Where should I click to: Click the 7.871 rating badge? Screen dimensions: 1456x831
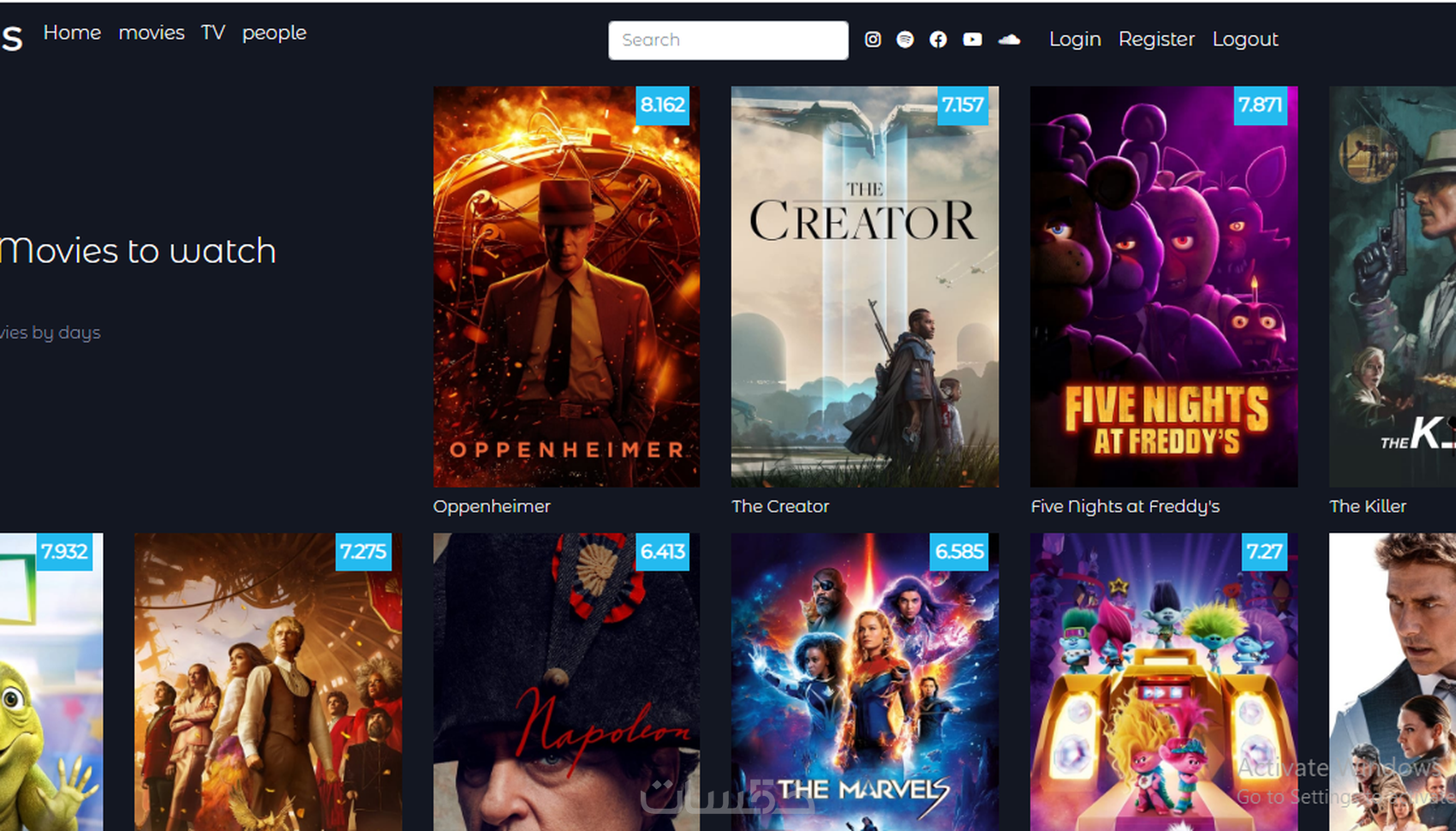coord(1260,105)
